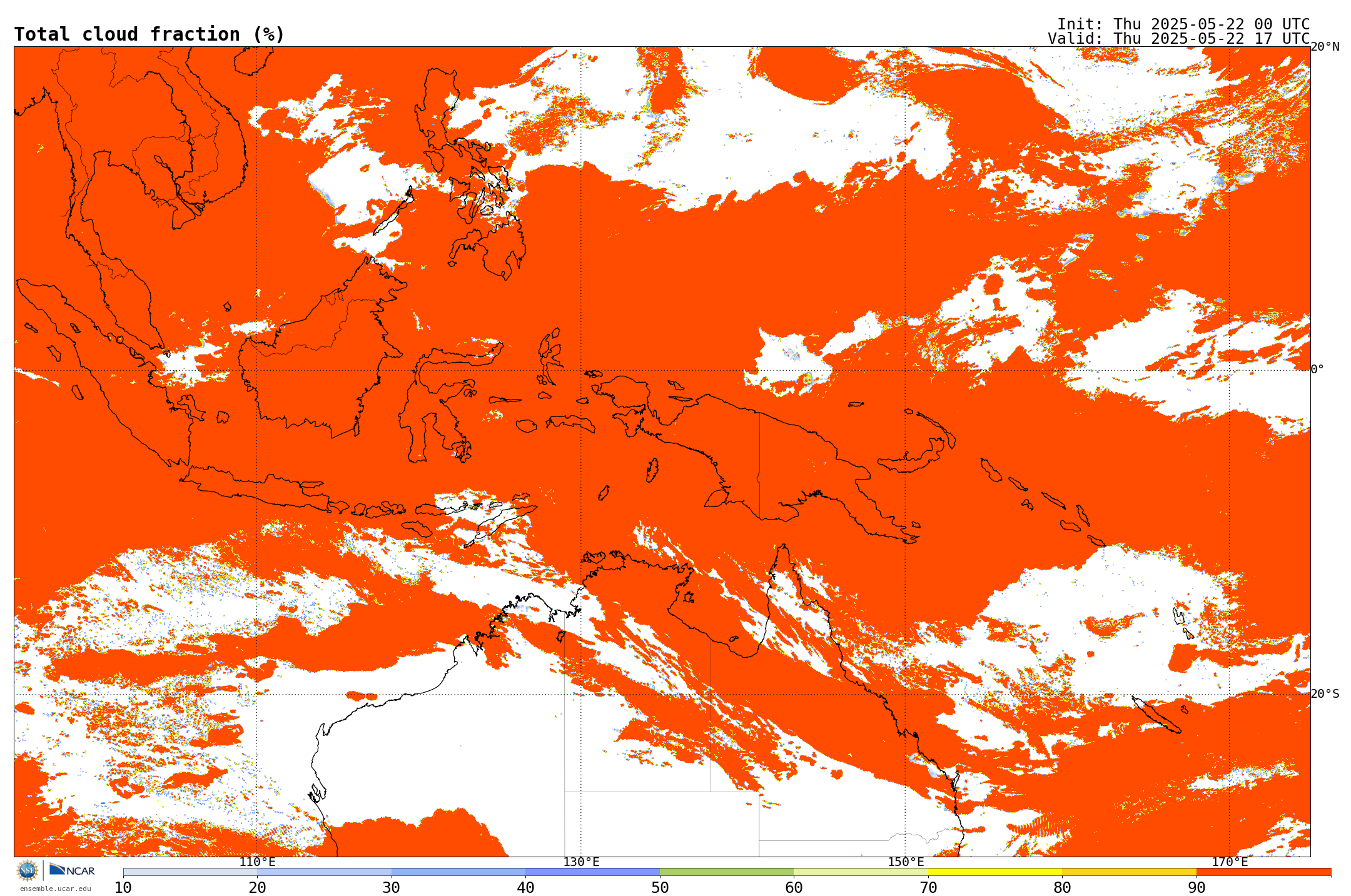Click the 'Valid: Thu 2025-05-22 17 UTC' text

pos(1179,38)
